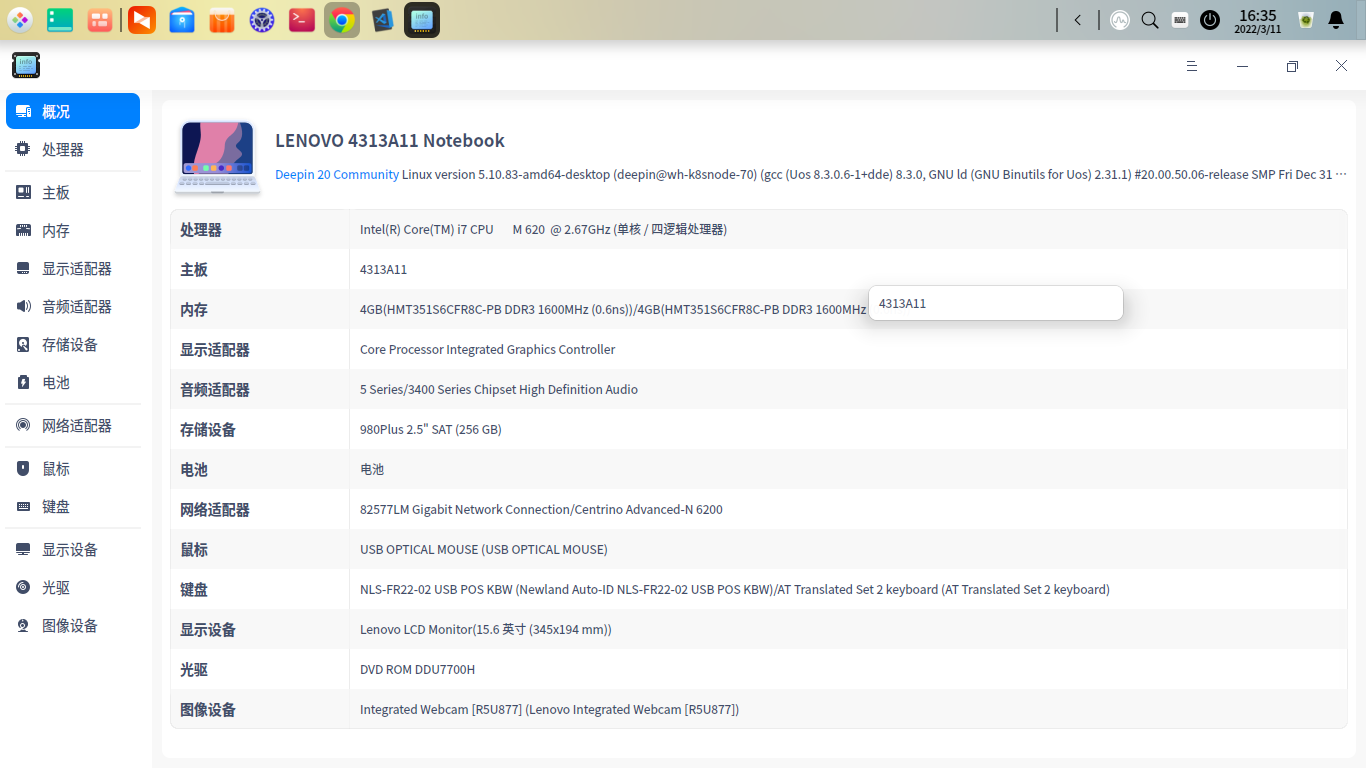Viewport: 1366px width, 768px height.
Task: Click the 存储设备 label in the overview table
Action: pyautogui.click(x=208, y=429)
